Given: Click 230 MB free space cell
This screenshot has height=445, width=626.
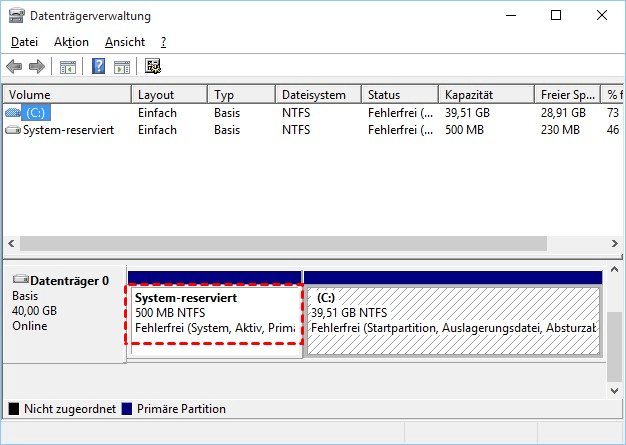Looking at the screenshot, I should 560,130.
